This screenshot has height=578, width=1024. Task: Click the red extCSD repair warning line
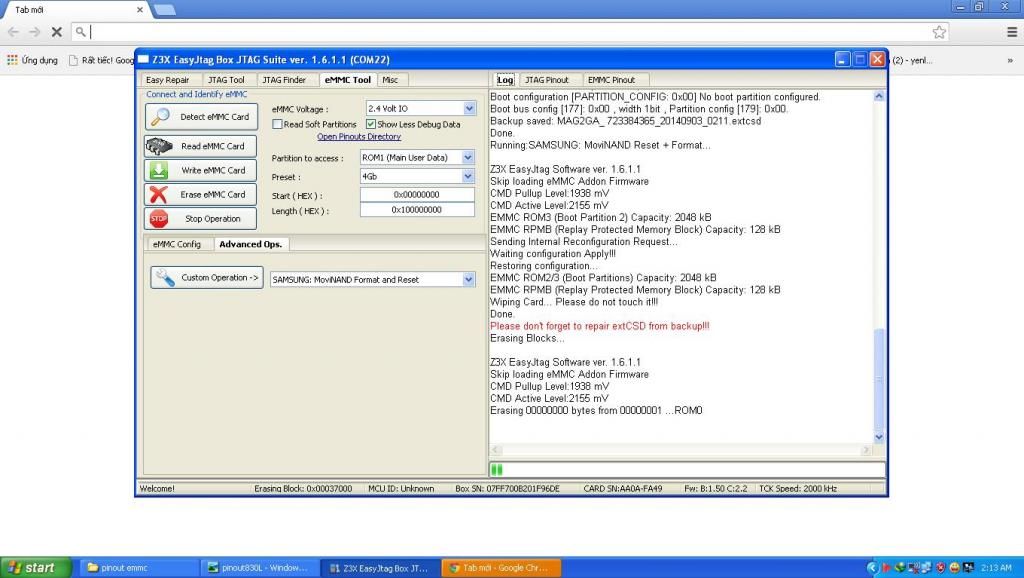tap(600, 326)
